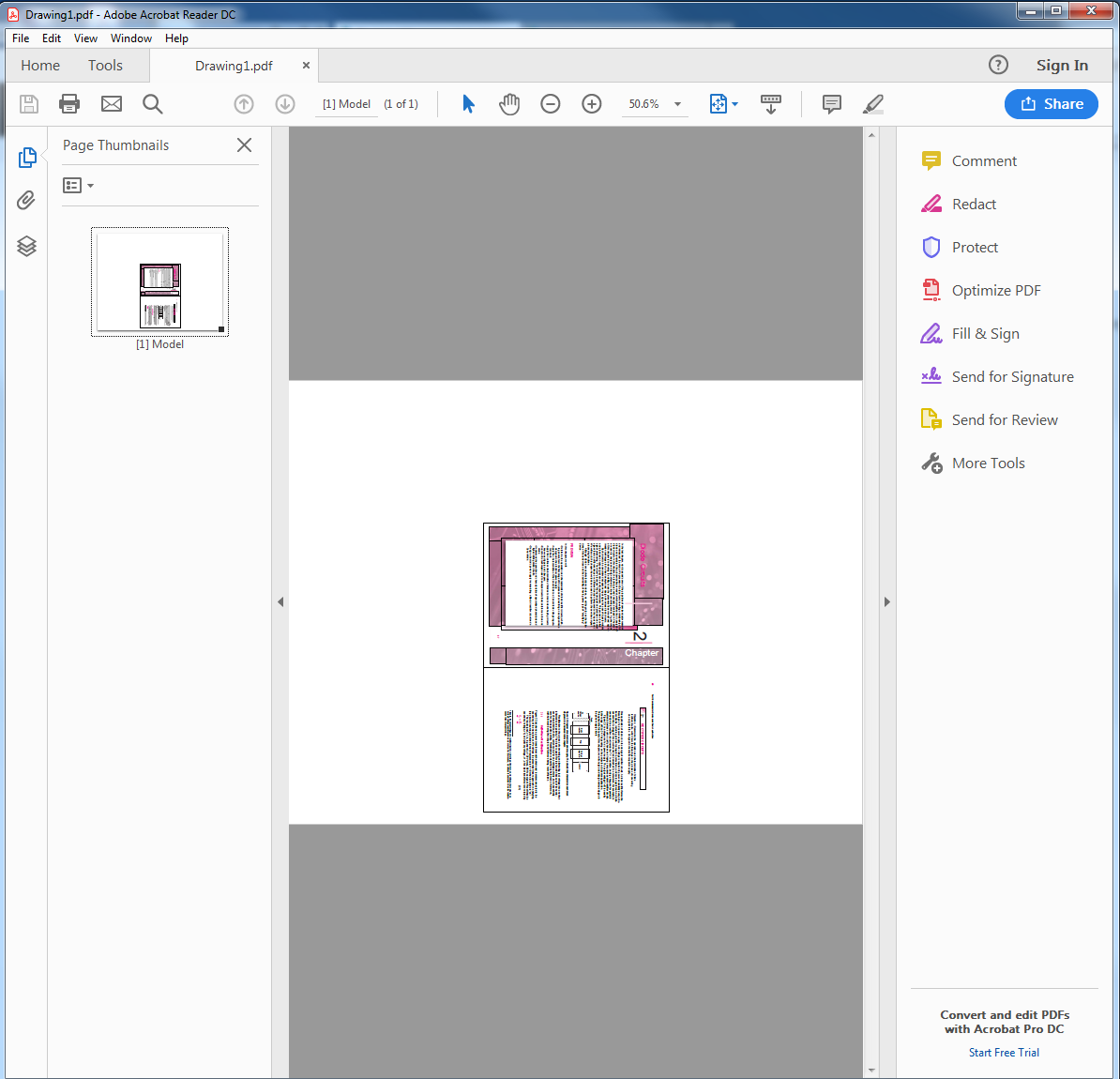Activate the Selection arrow tool
1120x1079 pixels.
tap(468, 104)
